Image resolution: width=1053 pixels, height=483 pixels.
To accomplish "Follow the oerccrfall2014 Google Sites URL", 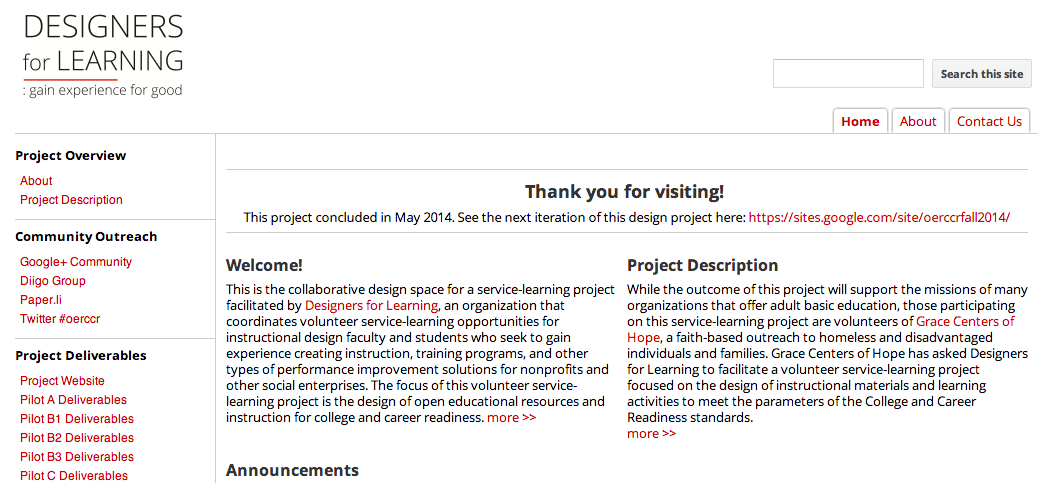I will [879, 217].
